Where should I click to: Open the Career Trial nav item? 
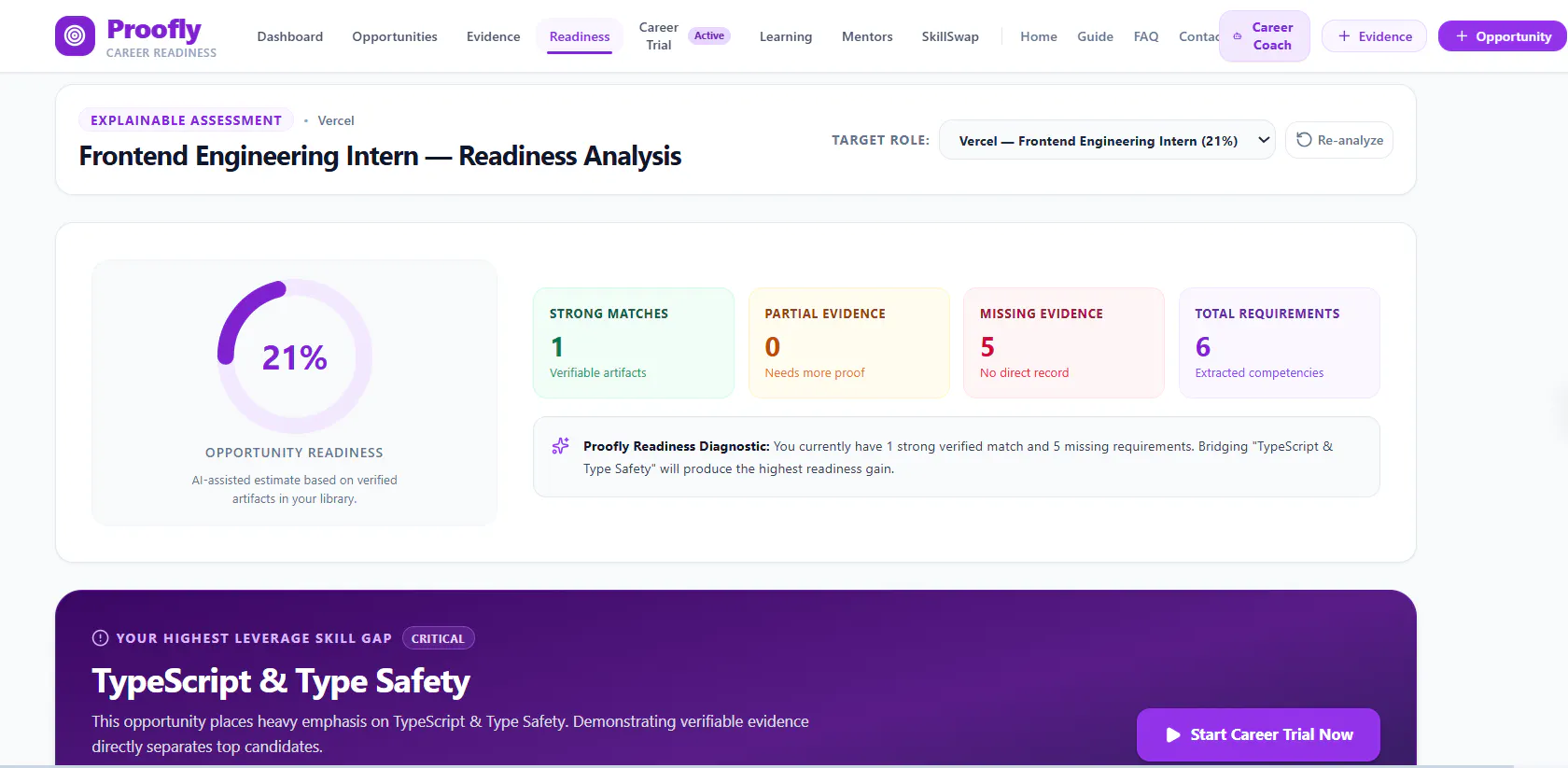pos(659,36)
